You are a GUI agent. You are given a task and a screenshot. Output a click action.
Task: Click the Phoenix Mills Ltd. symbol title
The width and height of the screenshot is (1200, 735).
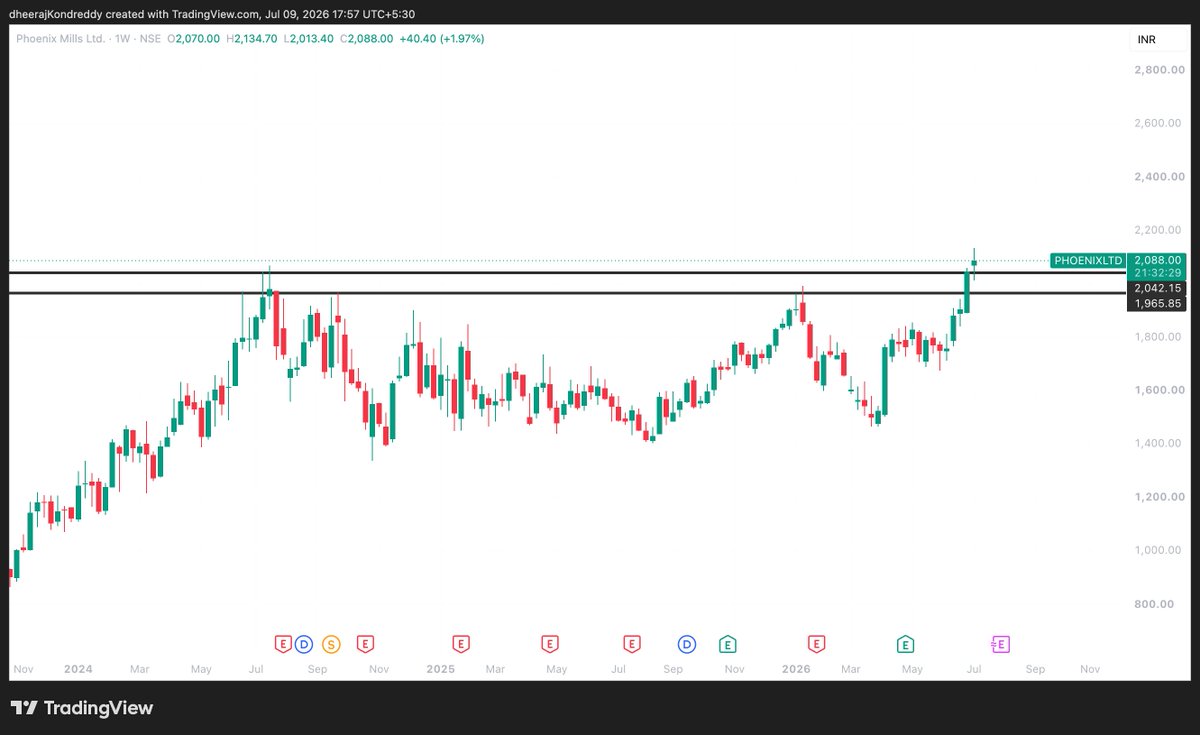click(x=58, y=38)
